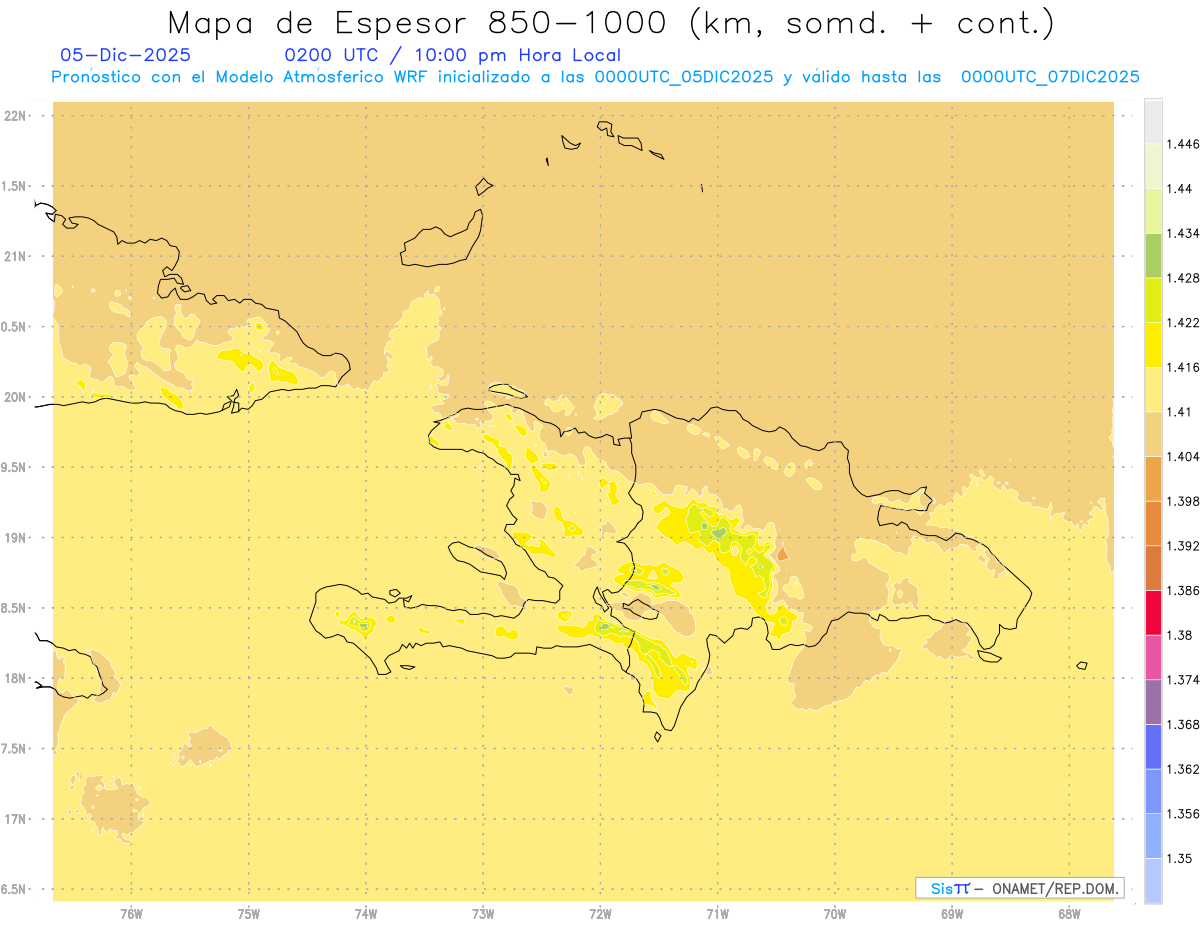Screen dimensions: 1200x927
Task: Select legend swatch between 1.35 and 1.356
Action: [x=1153, y=836]
